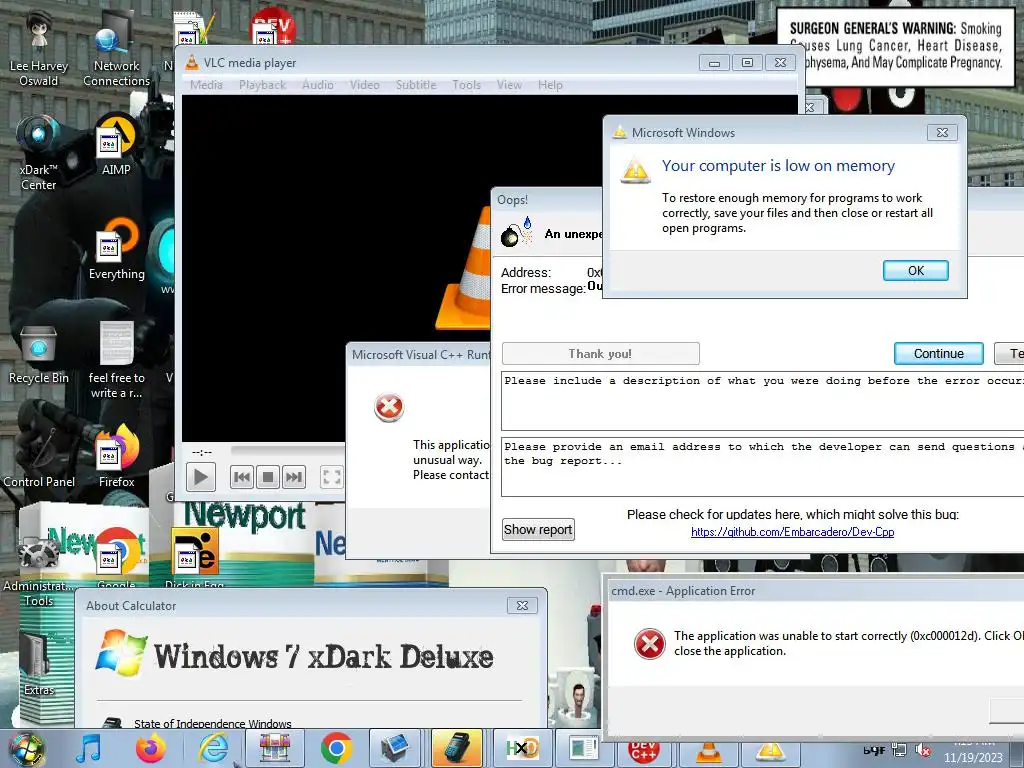Click the VLC play button
Image resolution: width=1024 pixels, height=768 pixels.
click(x=201, y=477)
